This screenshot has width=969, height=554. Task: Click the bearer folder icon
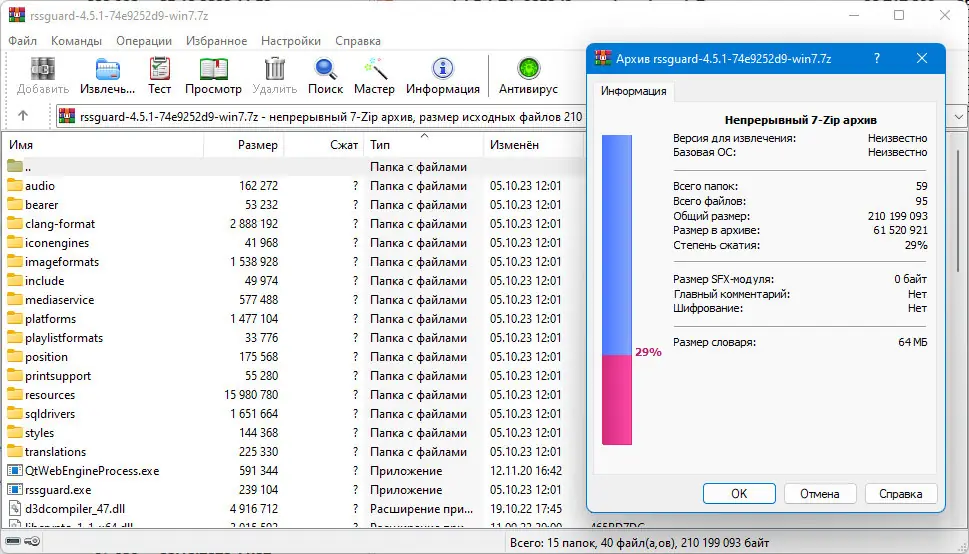point(15,205)
